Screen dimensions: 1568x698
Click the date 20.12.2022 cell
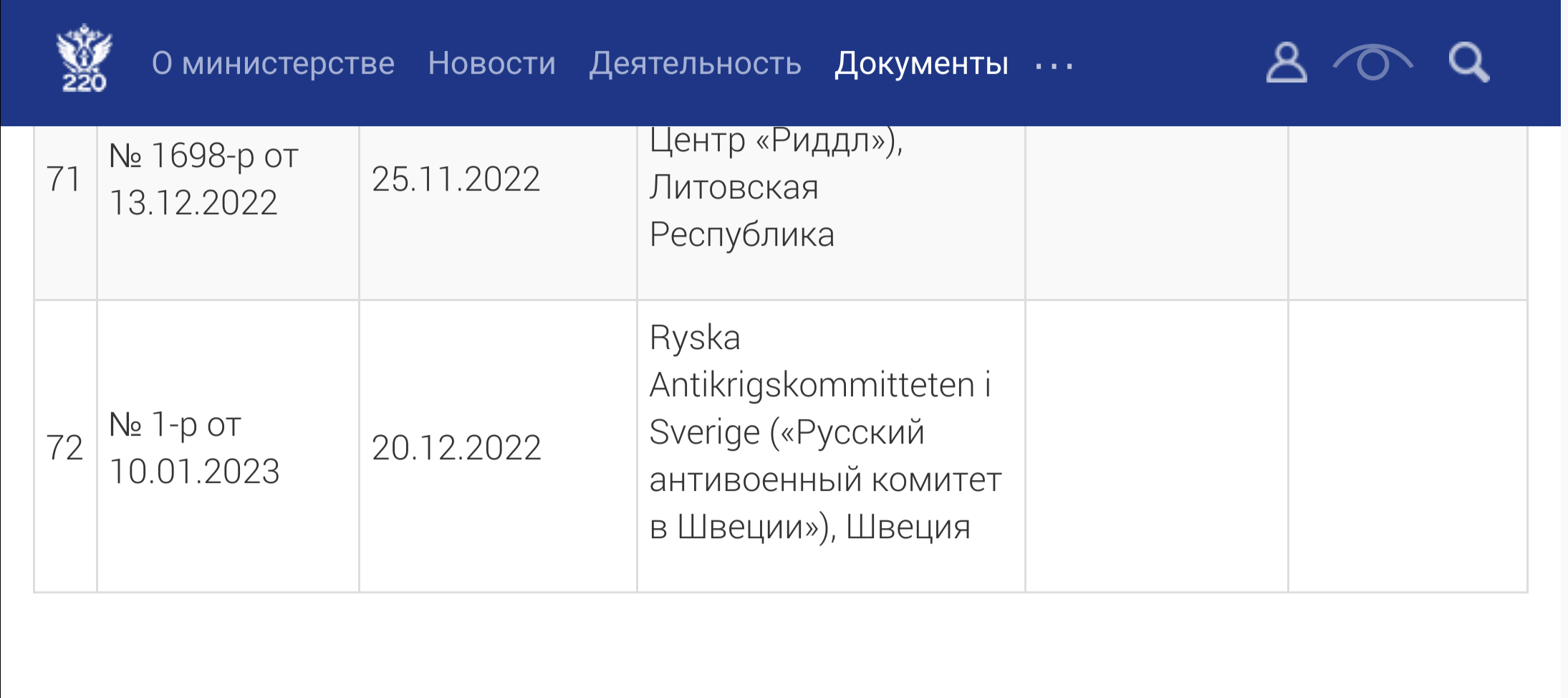456,447
